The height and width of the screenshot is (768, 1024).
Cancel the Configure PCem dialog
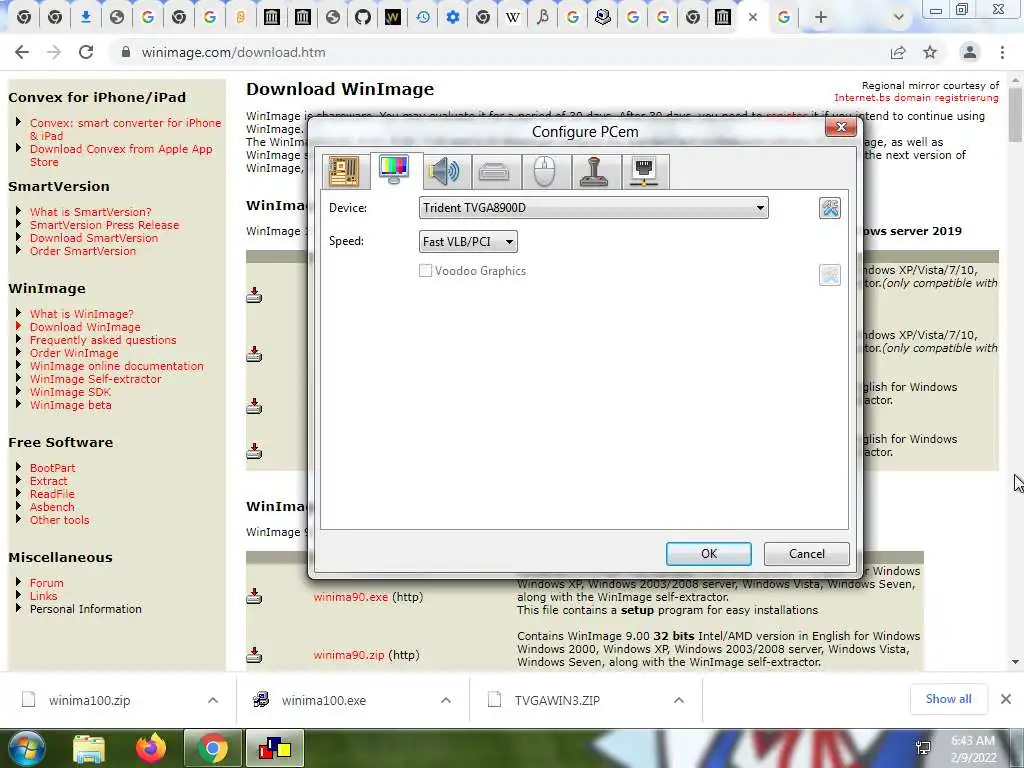[807, 554]
